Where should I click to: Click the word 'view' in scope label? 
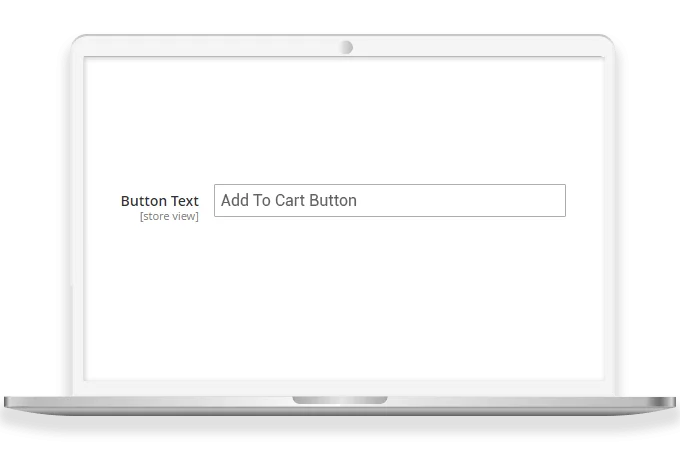[x=185, y=216]
